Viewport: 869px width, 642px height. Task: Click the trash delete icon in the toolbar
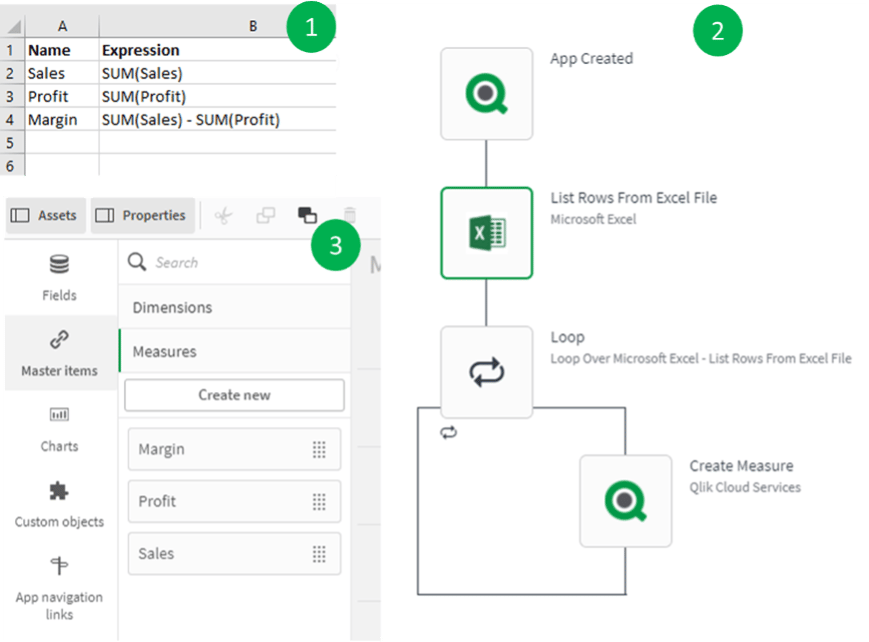[x=349, y=215]
